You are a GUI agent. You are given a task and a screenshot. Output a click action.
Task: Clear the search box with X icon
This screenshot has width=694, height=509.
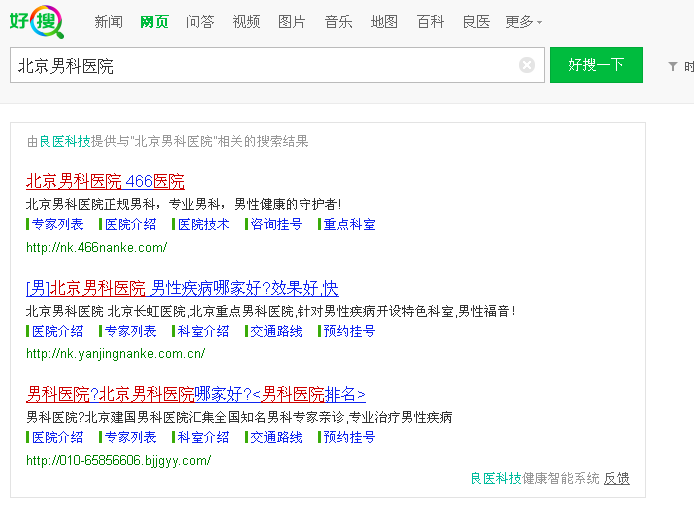point(527,65)
